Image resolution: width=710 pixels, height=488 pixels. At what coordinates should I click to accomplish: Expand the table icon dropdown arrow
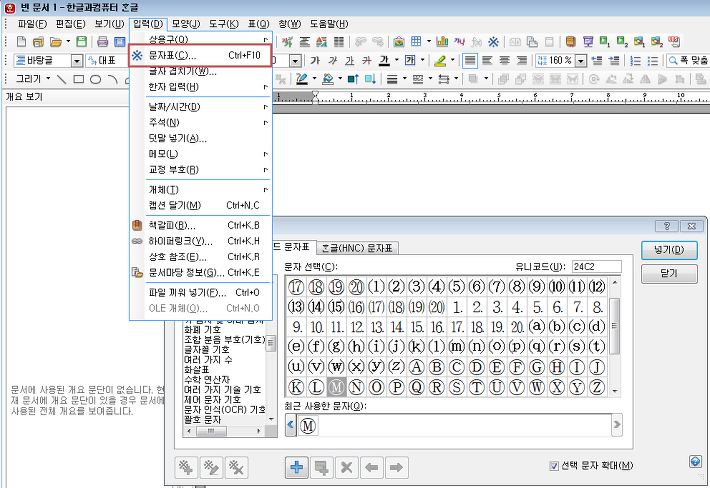(428, 42)
